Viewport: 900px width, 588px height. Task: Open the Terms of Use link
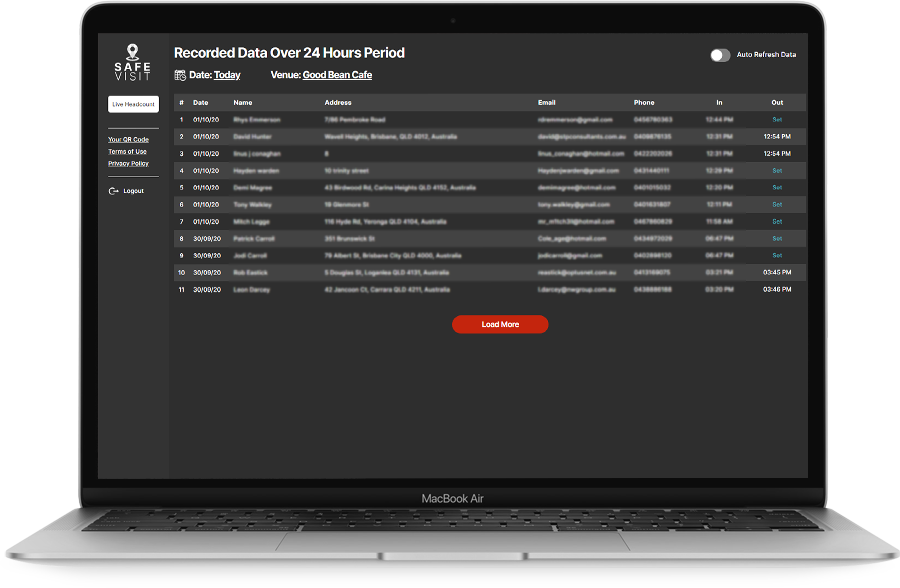(127, 152)
